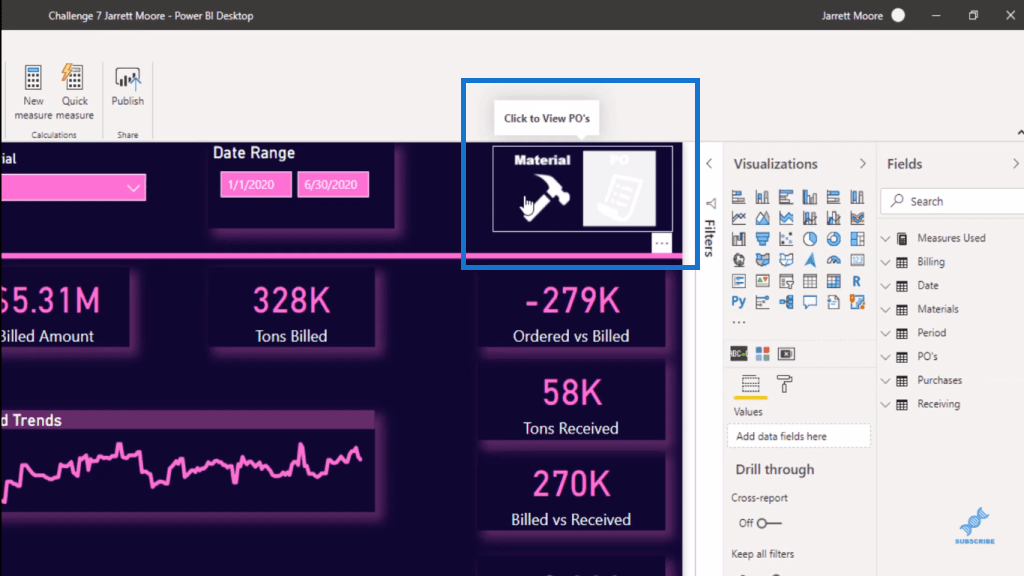
Task: Select the -279K Ordered vs Billed card
Action: 571,312
